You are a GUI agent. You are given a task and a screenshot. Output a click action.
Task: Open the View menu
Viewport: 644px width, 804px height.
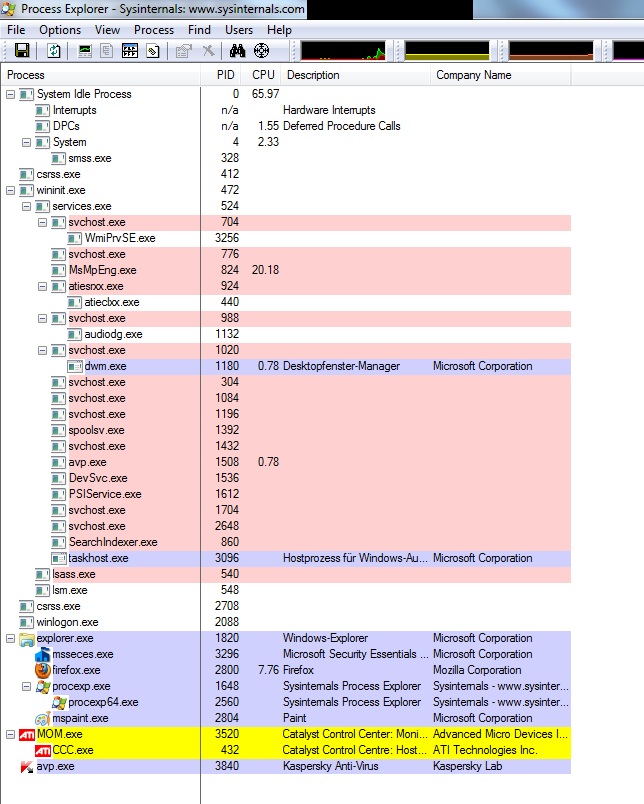(107, 30)
